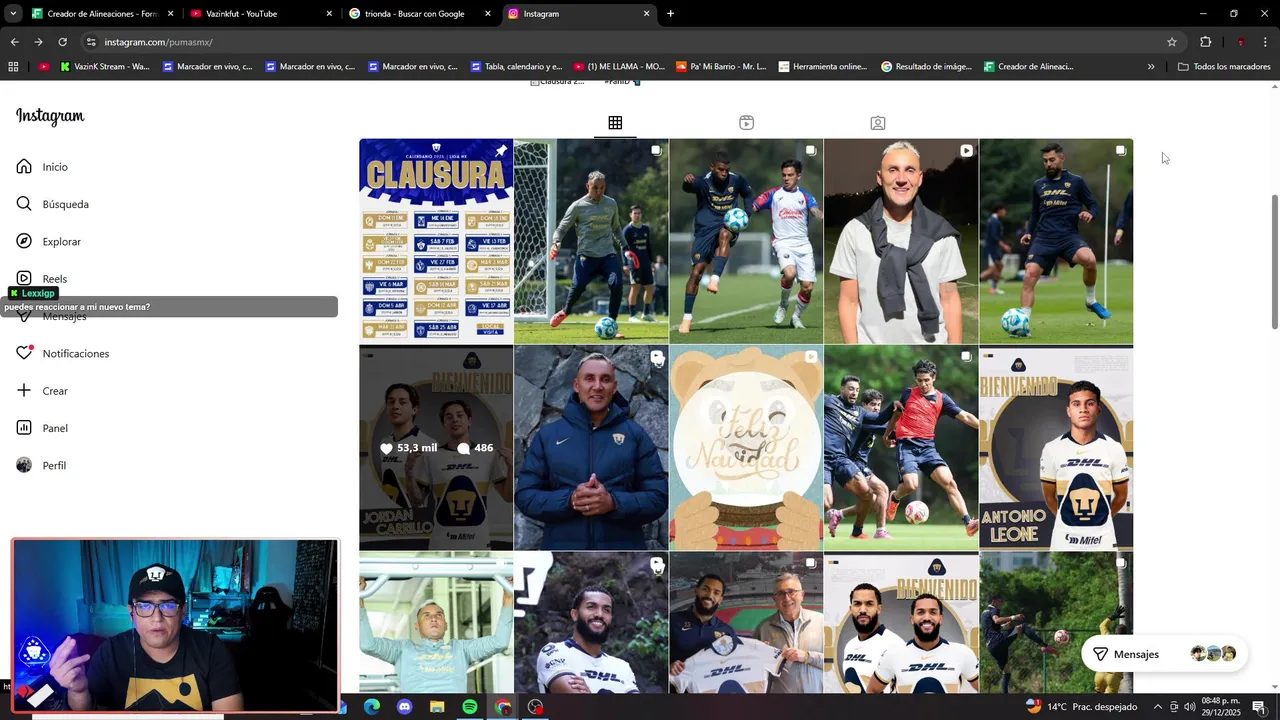The image size is (1280, 720).
Task: Open Herramienta online bookmark
Action: click(822, 67)
